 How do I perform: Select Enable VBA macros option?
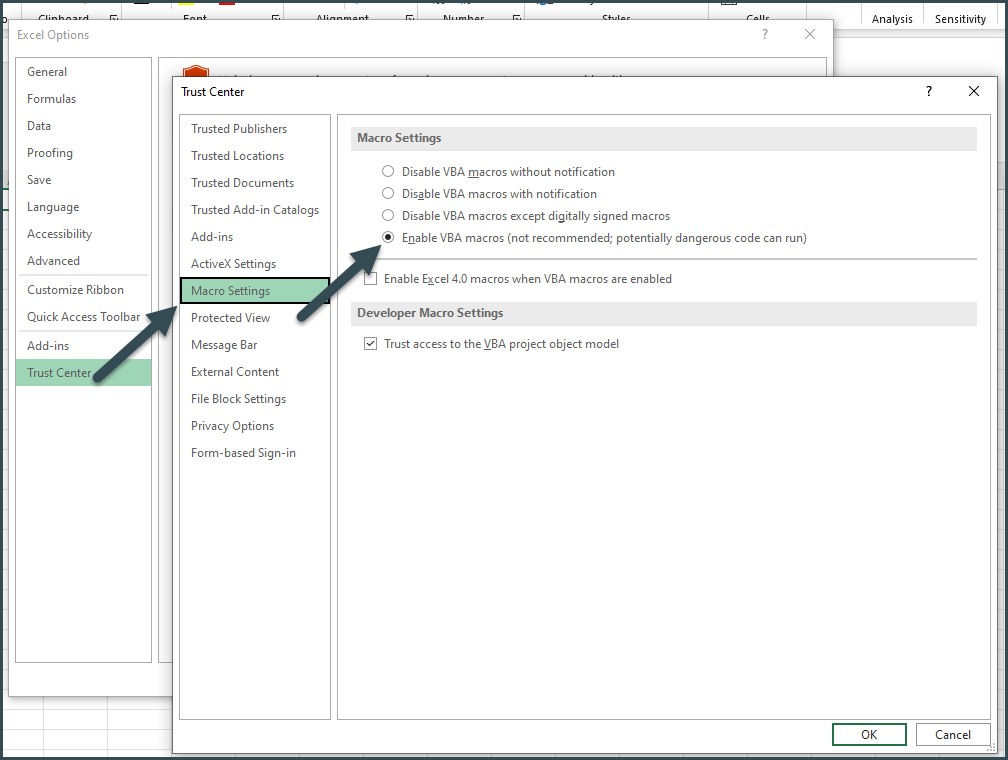(x=388, y=237)
